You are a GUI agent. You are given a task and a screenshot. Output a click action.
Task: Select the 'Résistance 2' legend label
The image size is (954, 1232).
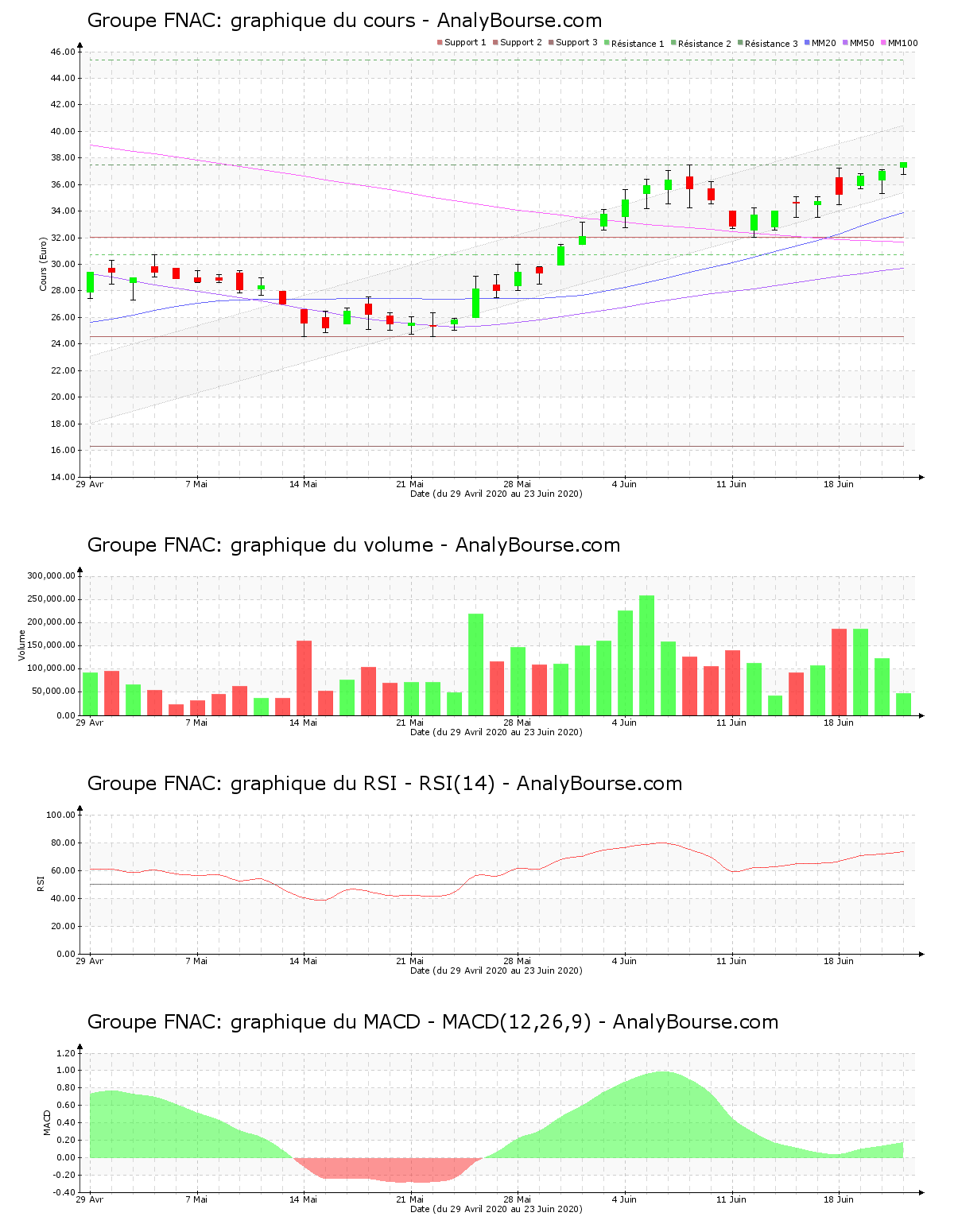pyautogui.click(x=704, y=43)
